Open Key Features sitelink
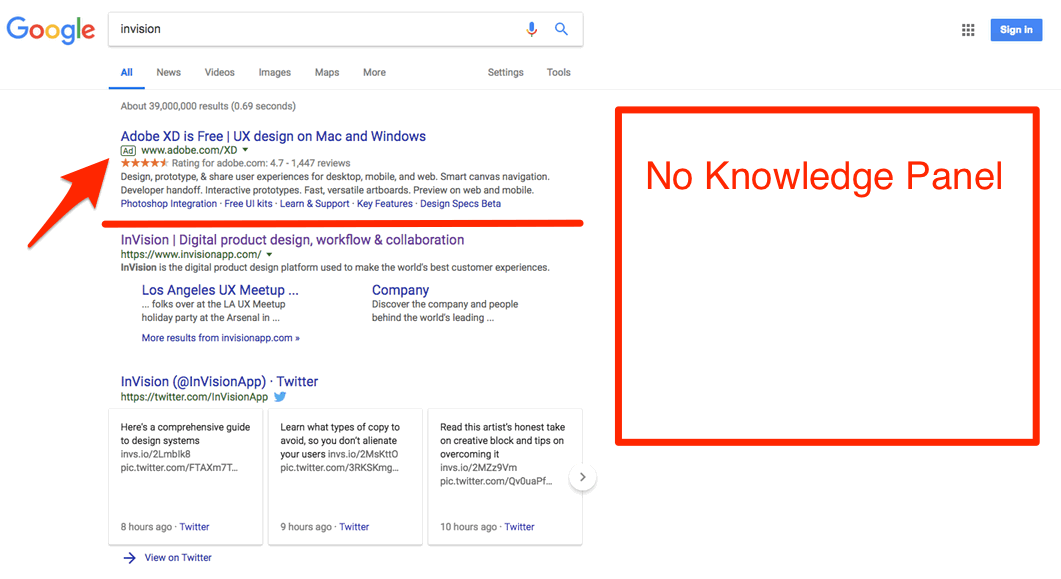Viewport: 1061px width, 579px height. point(384,204)
